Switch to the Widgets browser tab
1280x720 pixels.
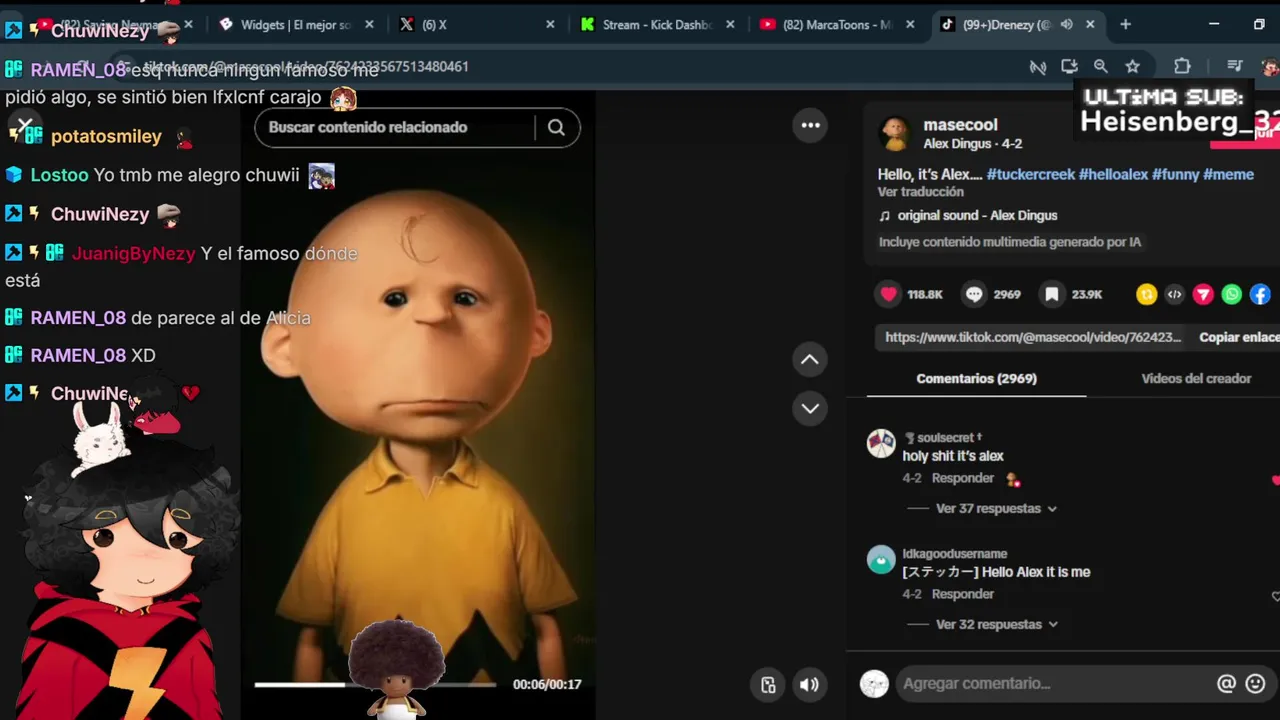click(x=297, y=24)
